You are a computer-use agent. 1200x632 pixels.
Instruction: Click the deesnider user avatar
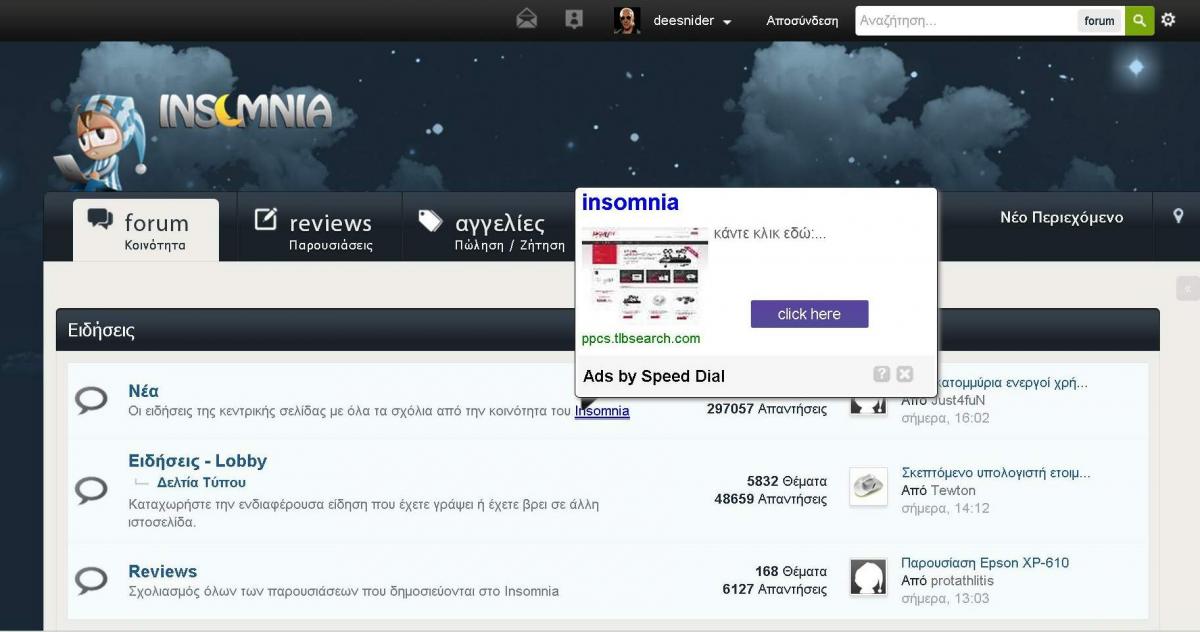[x=627, y=20]
